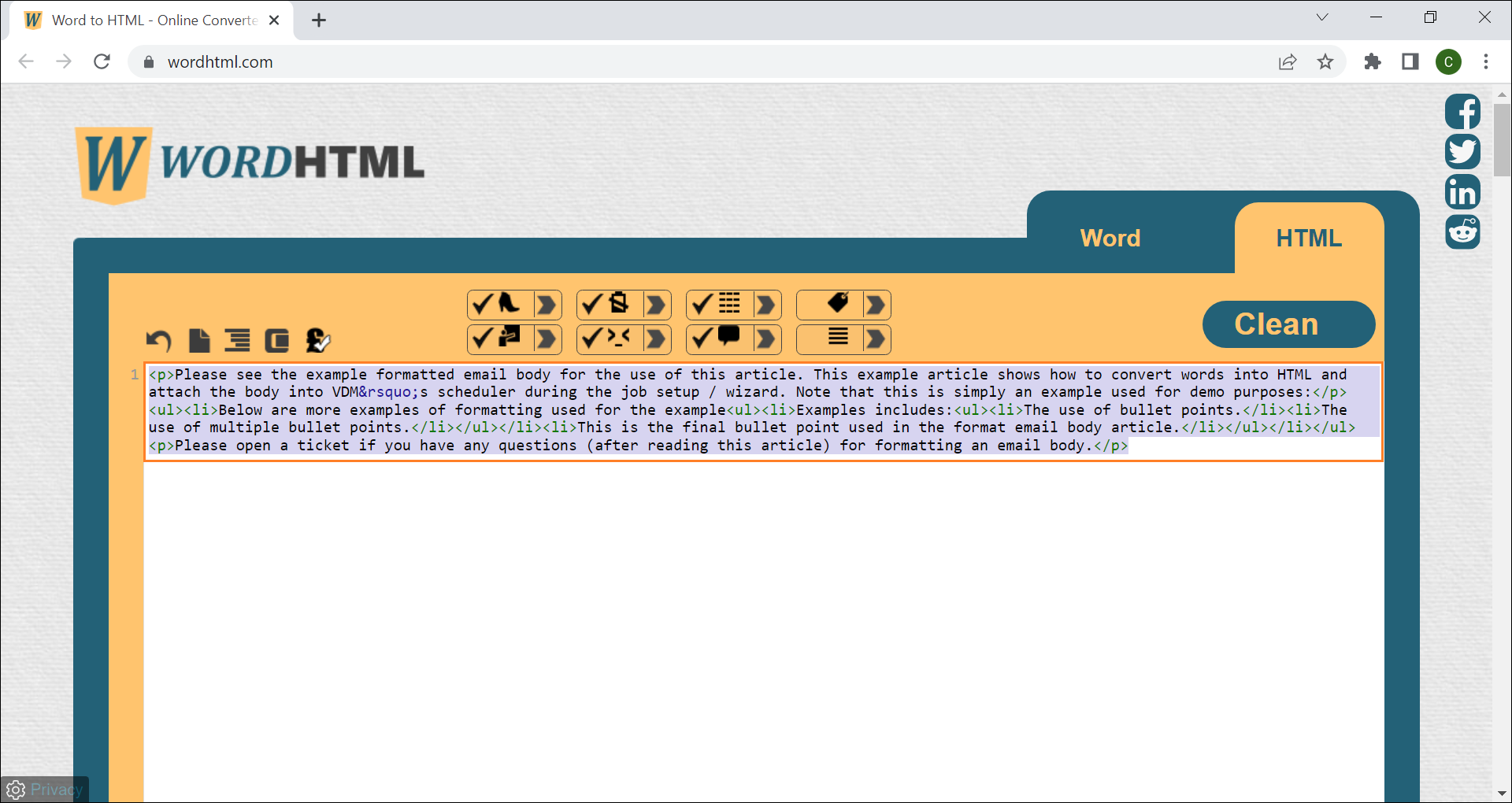
Task: Share the page on Reddit
Action: [x=1462, y=231]
